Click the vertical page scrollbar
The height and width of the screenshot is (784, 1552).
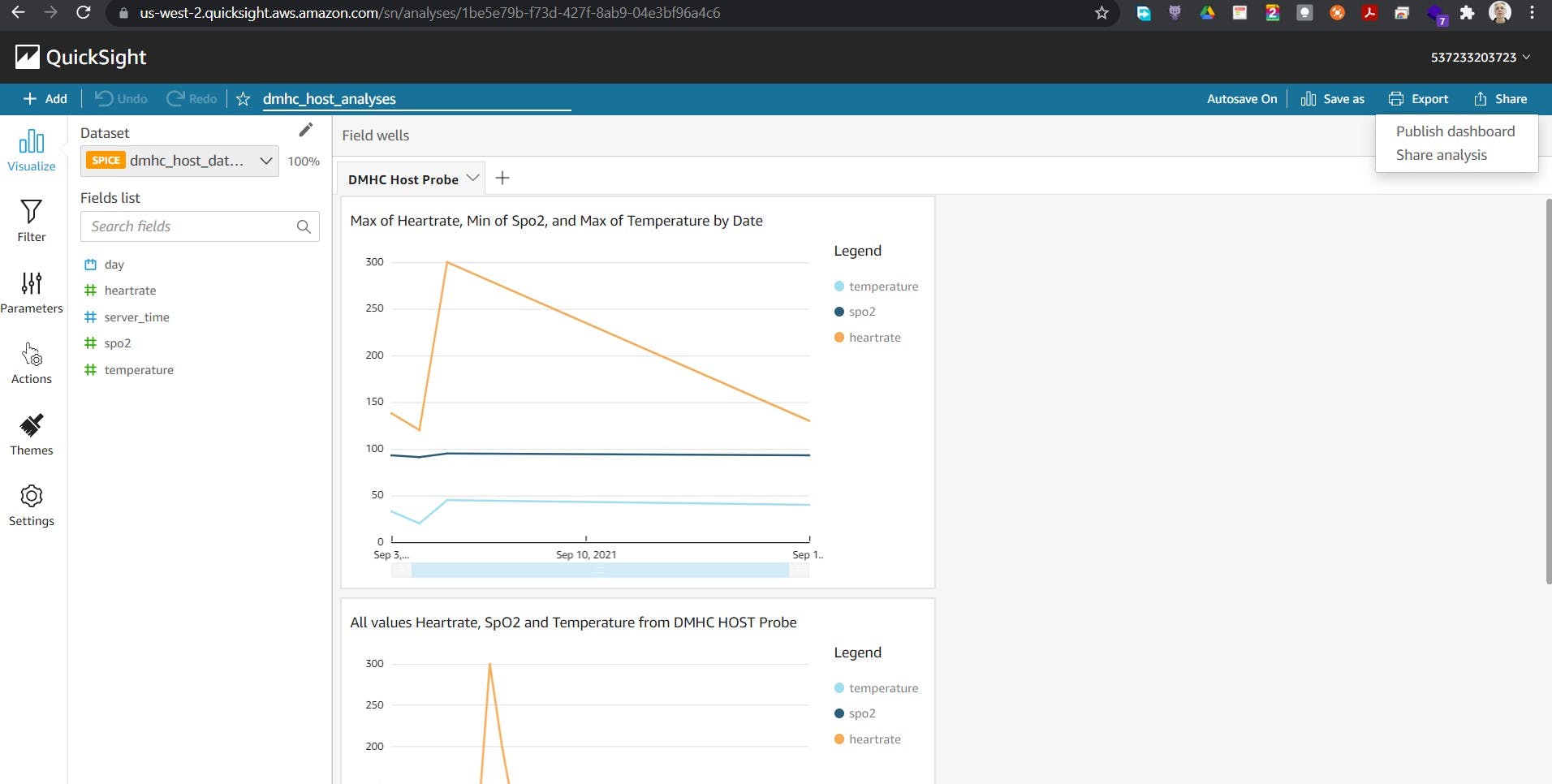[1548, 391]
